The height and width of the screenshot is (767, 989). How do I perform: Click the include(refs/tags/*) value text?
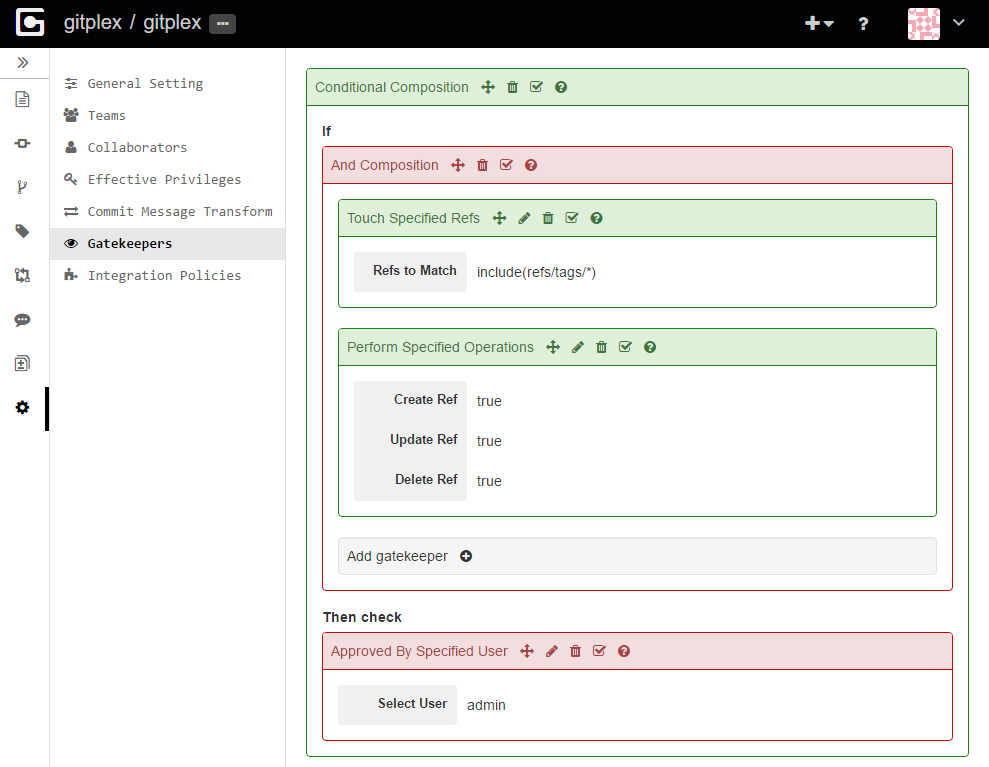(x=536, y=272)
